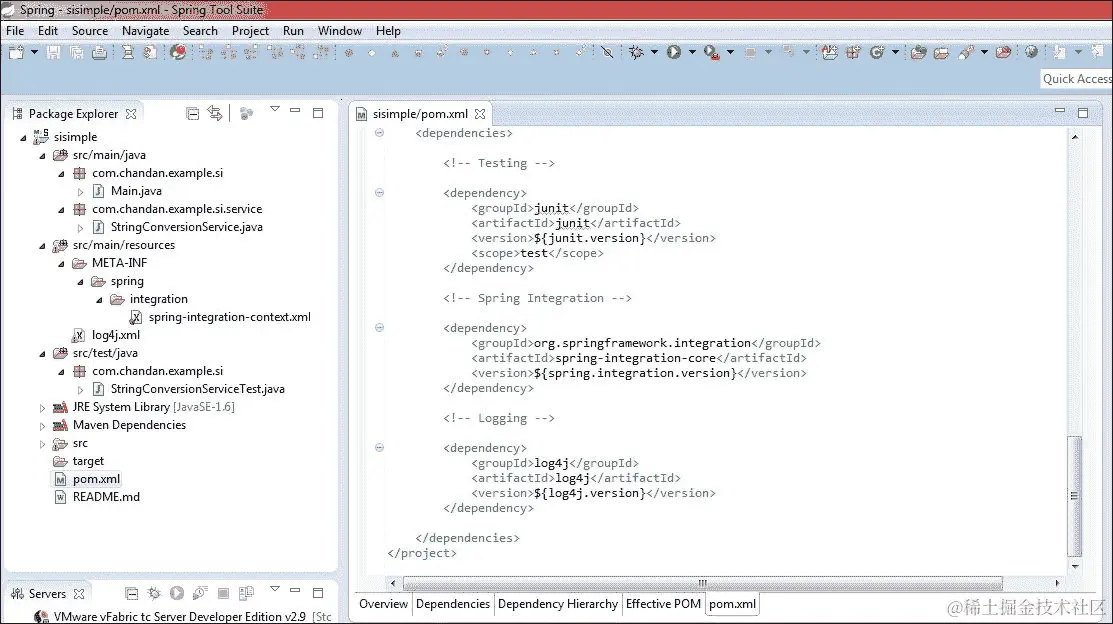Screen dimensions: 1113x624
Task: Click the Debug bug icon
Action: (x=636, y=53)
